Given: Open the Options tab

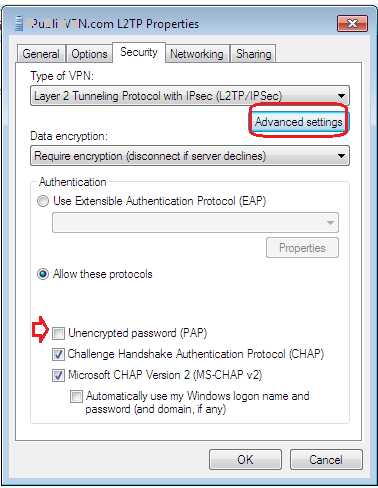Looking at the screenshot, I should click(89, 54).
